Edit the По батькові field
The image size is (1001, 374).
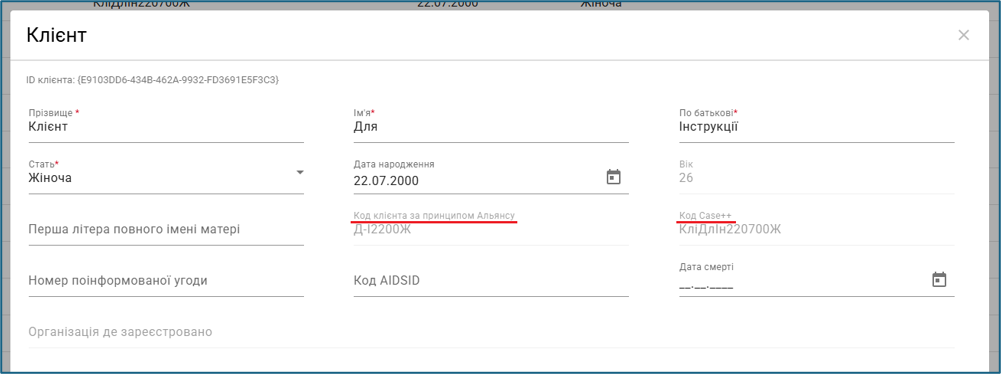coord(817,126)
